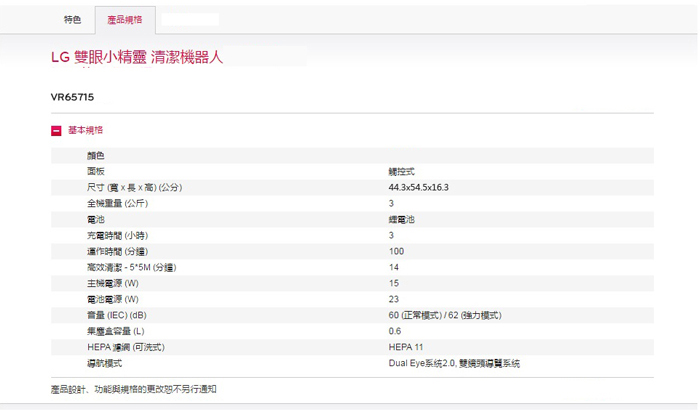Click the 44.3x54.5x16.3 dimension value
700x418 pixels.
[418, 188]
